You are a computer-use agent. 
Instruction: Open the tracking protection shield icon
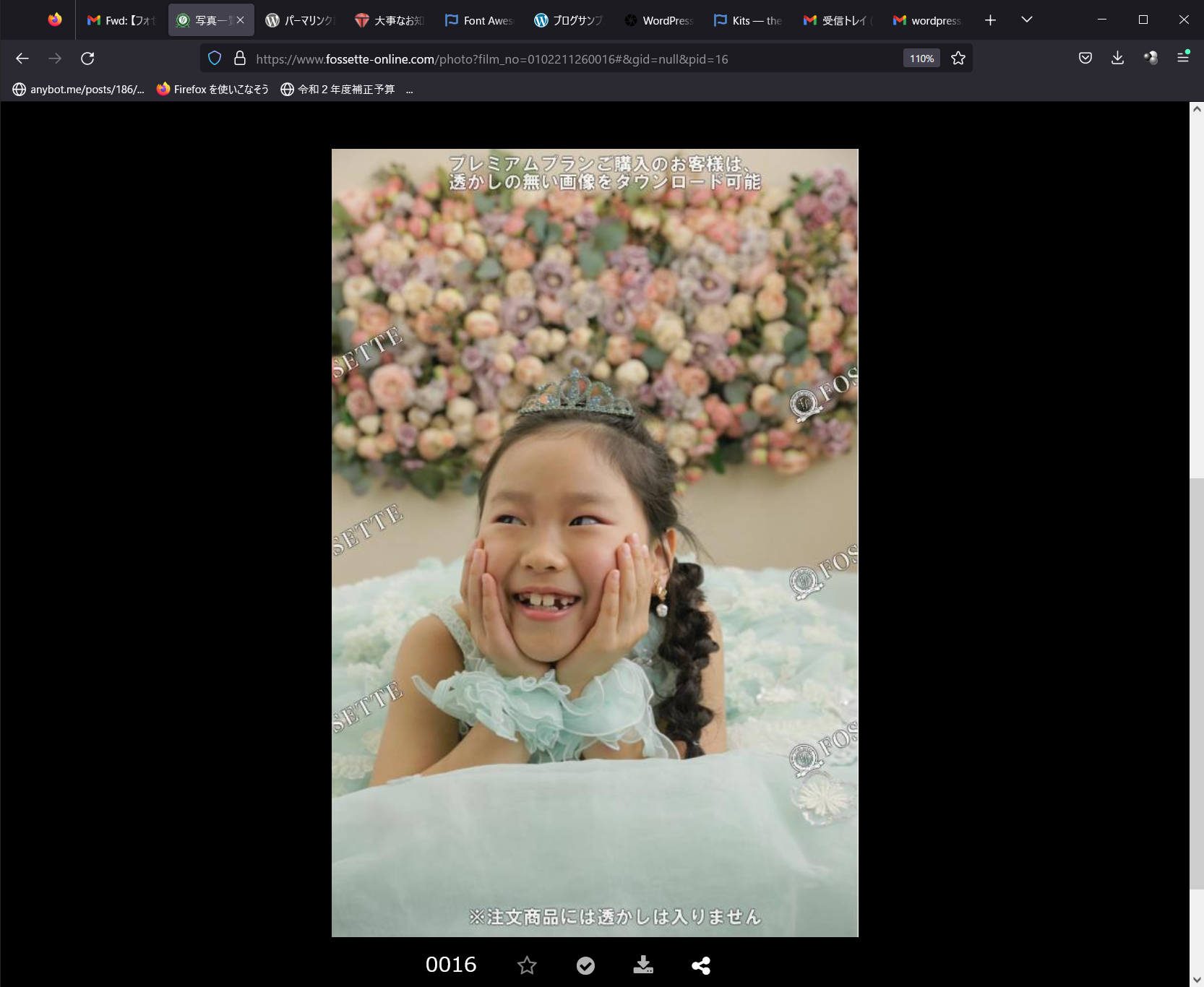click(x=215, y=59)
